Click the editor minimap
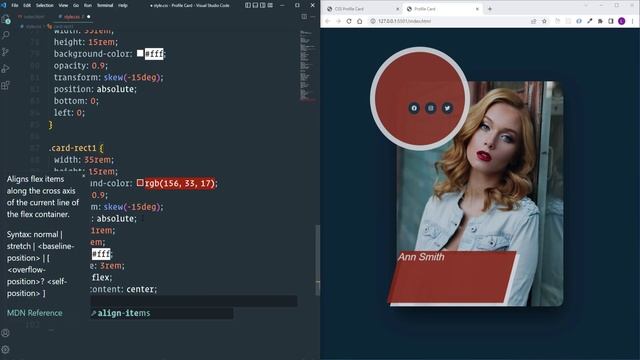The height and width of the screenshot is (360, 640). click(x=307, y=65)
